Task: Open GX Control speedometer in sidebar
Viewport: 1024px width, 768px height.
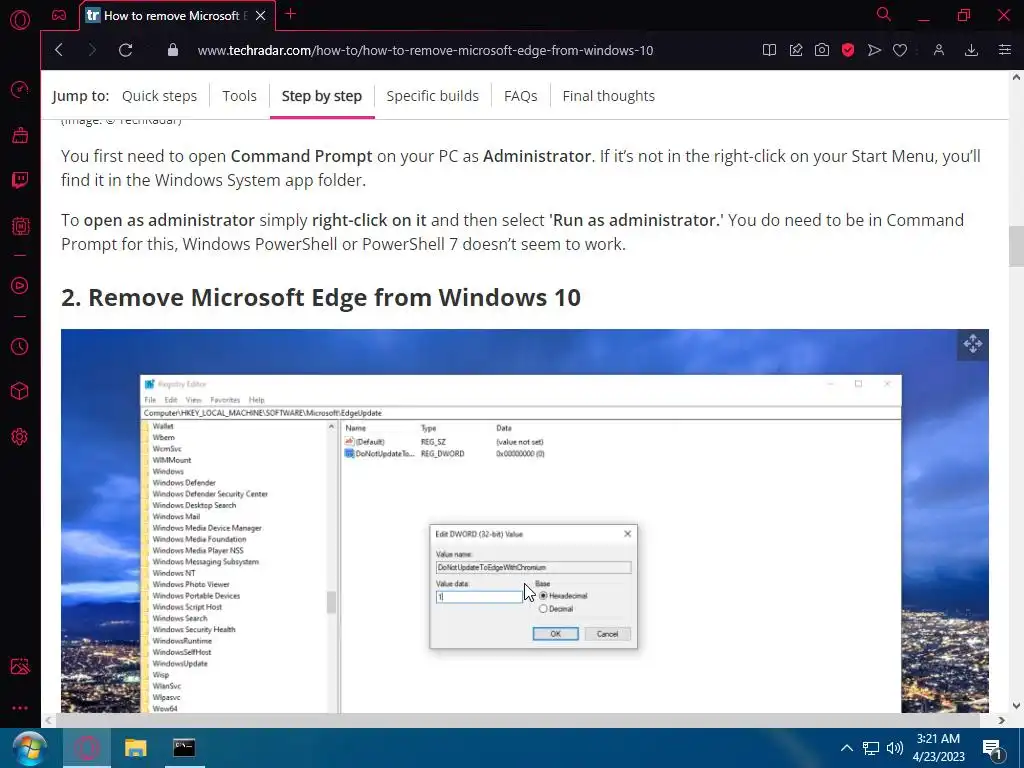Action: pyautogui.click(x=20, y=89)
